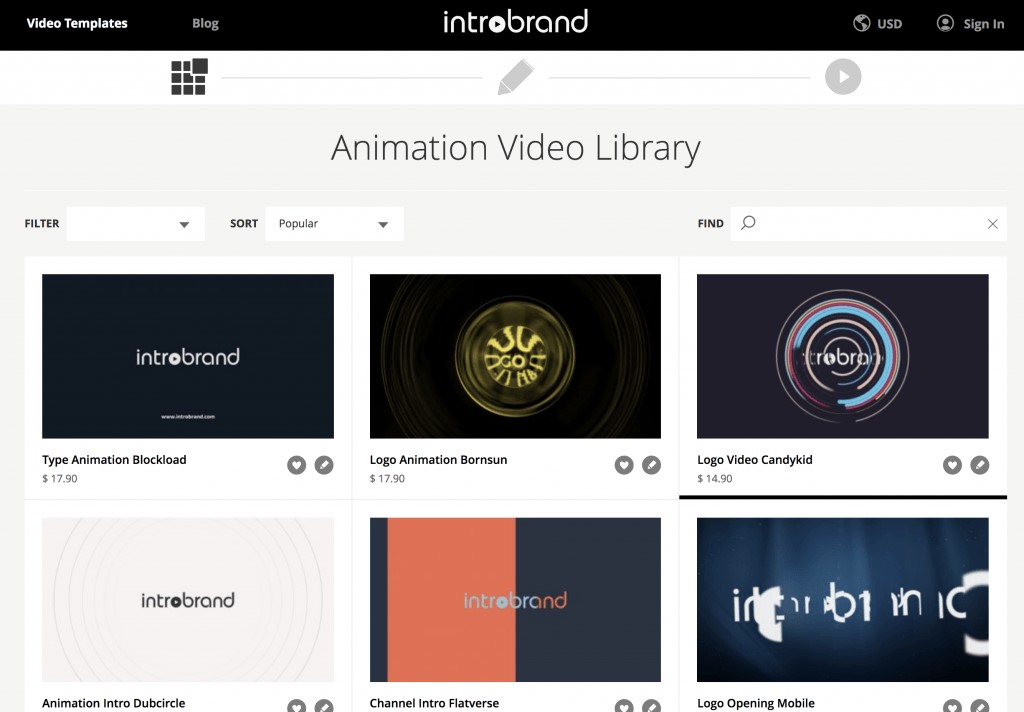Favorite Channel Intro Flatverse template
The width and height of the screenshot is (1024, 712).
[624, 706]
